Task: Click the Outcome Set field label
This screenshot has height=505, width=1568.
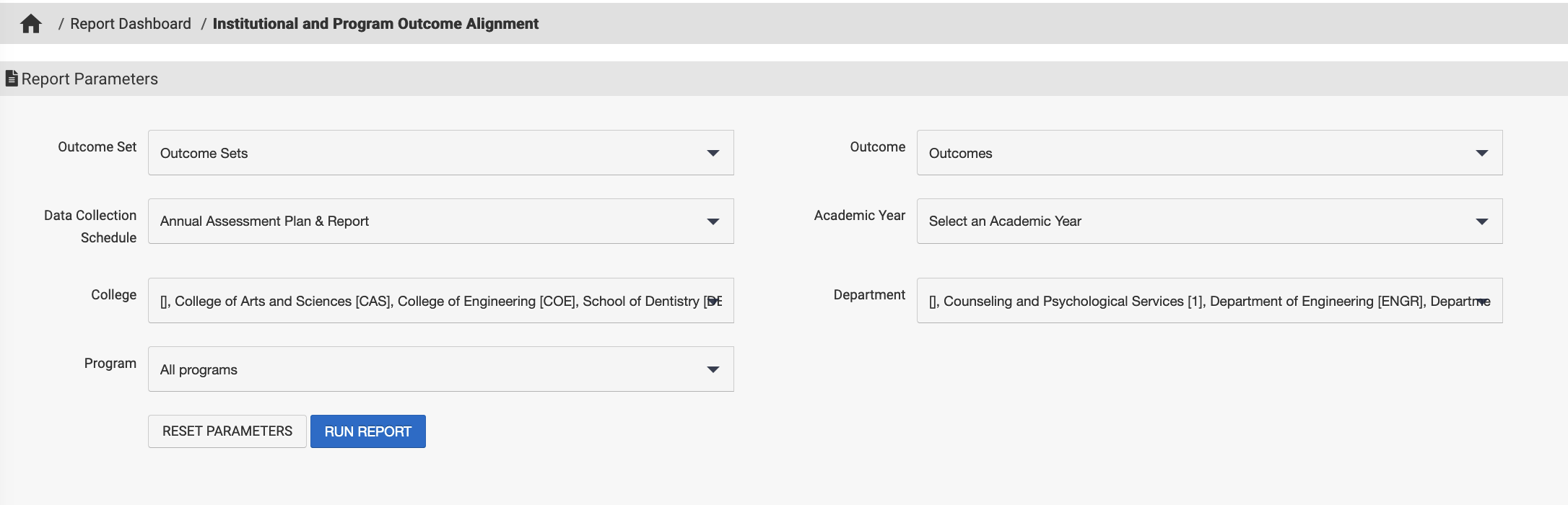Action: point(97,147)
